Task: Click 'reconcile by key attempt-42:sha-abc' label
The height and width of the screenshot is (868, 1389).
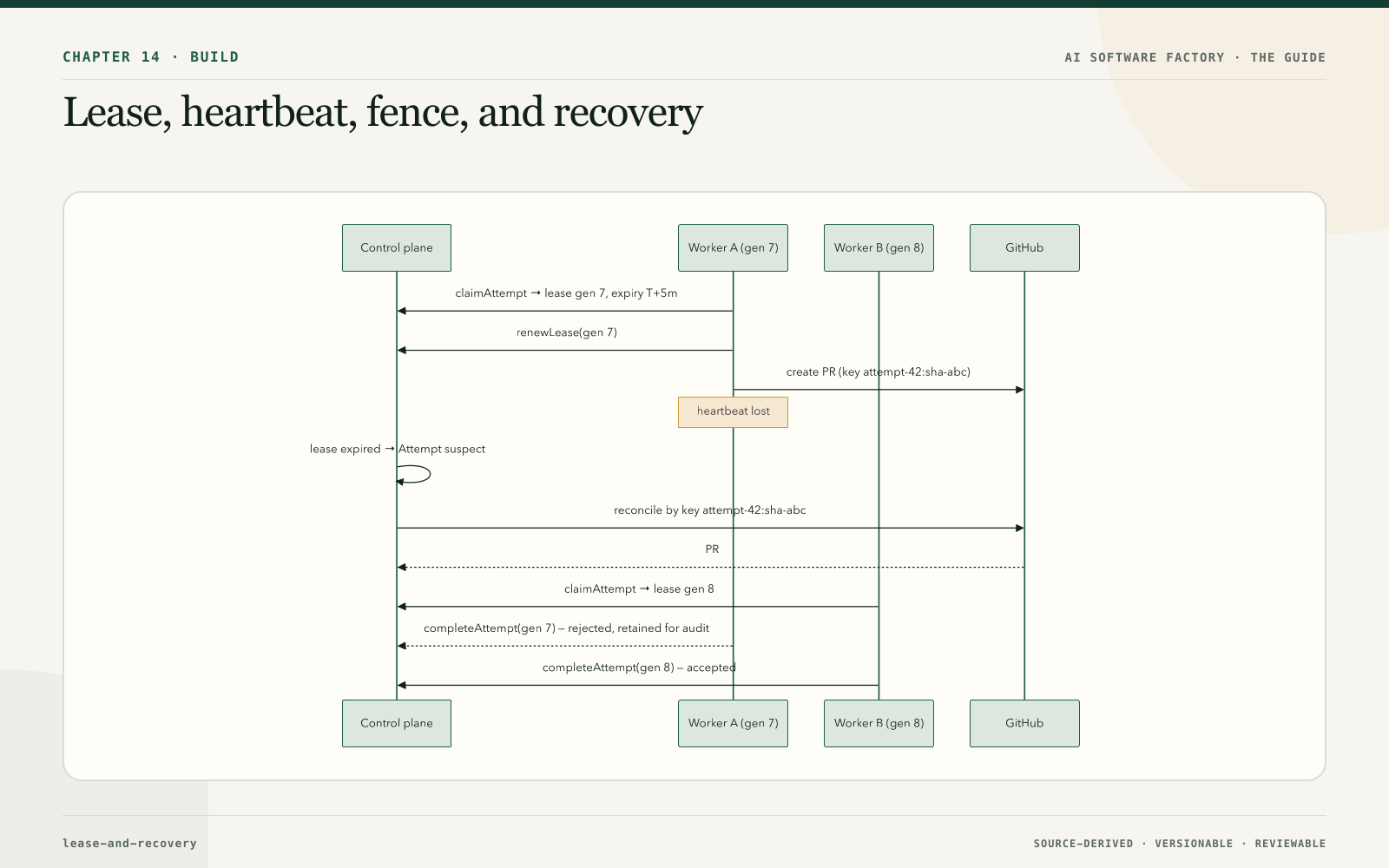Action: coord(710,510)
